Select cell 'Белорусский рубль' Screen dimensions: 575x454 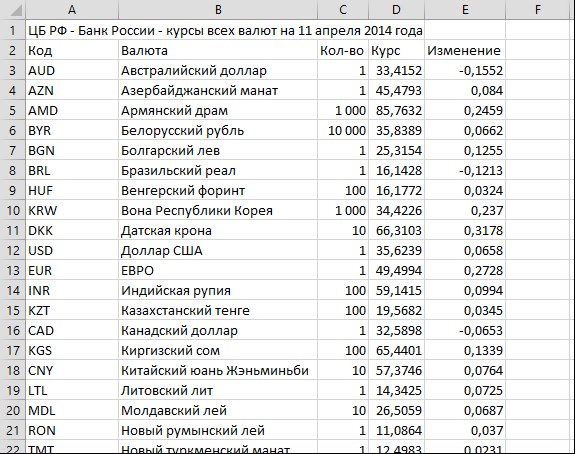coord(218,131)
